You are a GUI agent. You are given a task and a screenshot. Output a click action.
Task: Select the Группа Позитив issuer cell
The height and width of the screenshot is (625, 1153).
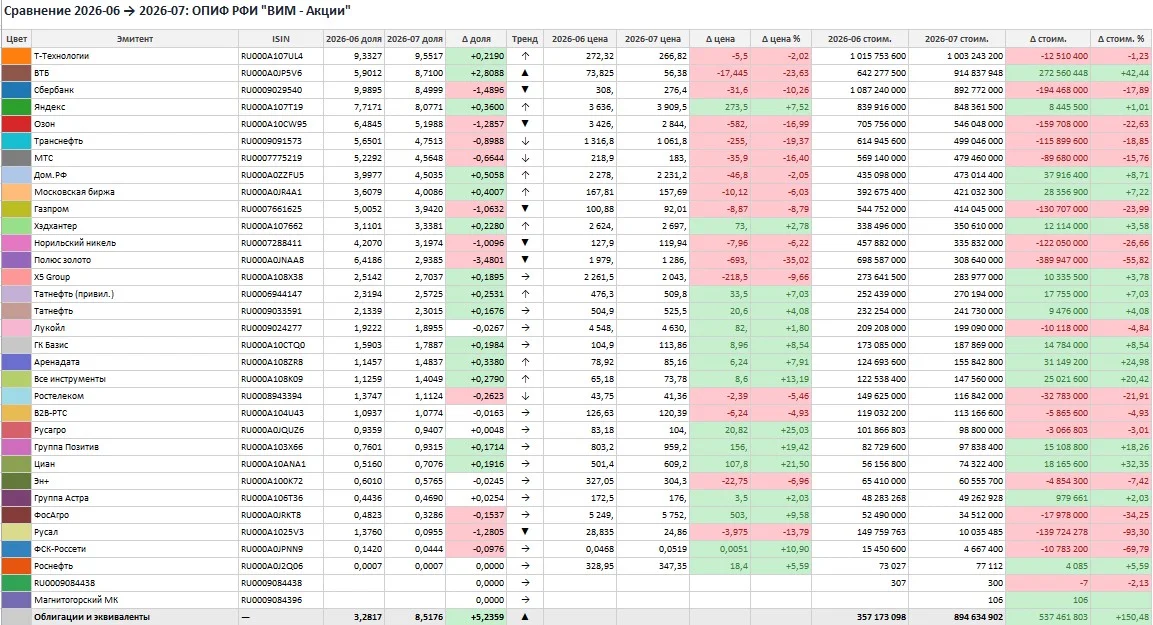tap(135, 446)
